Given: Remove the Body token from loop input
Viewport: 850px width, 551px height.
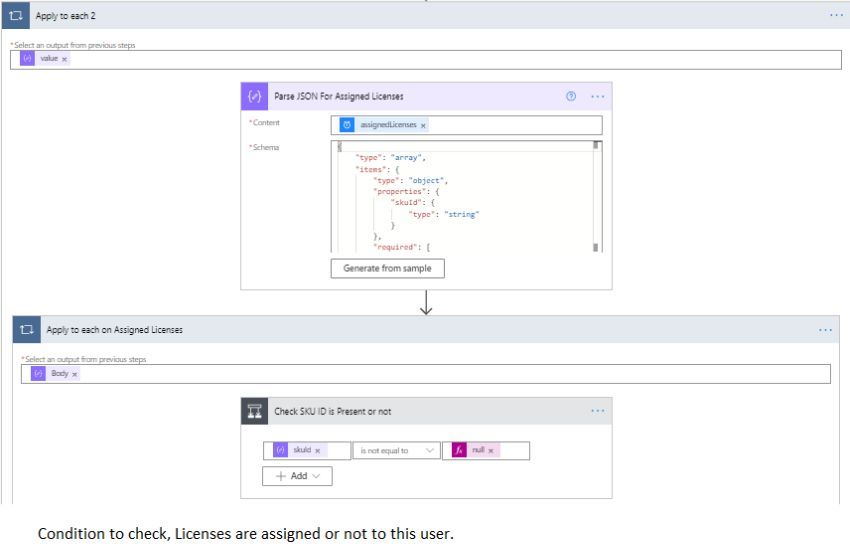Looking at the screenshot, I should pyautogui.click(x=75, y=373).
